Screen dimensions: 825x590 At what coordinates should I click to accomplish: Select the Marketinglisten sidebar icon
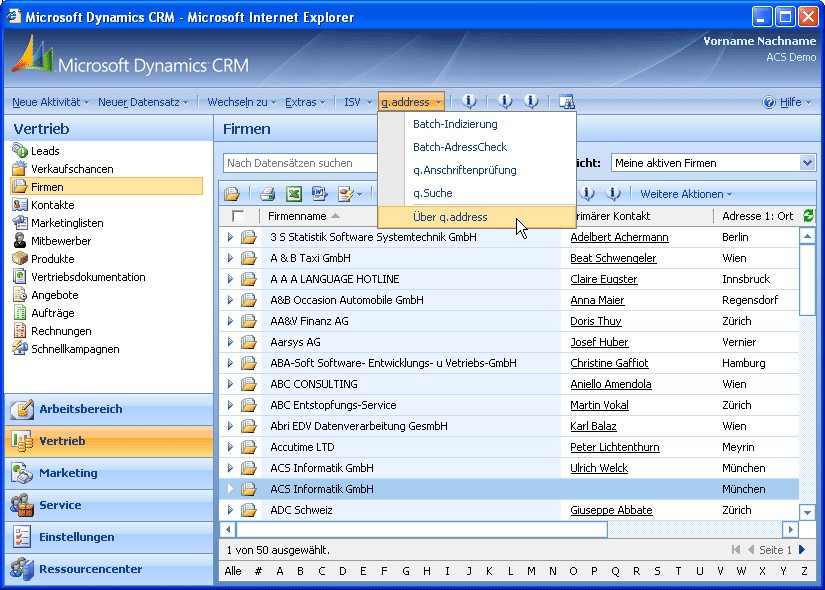[x=20, y=223]
